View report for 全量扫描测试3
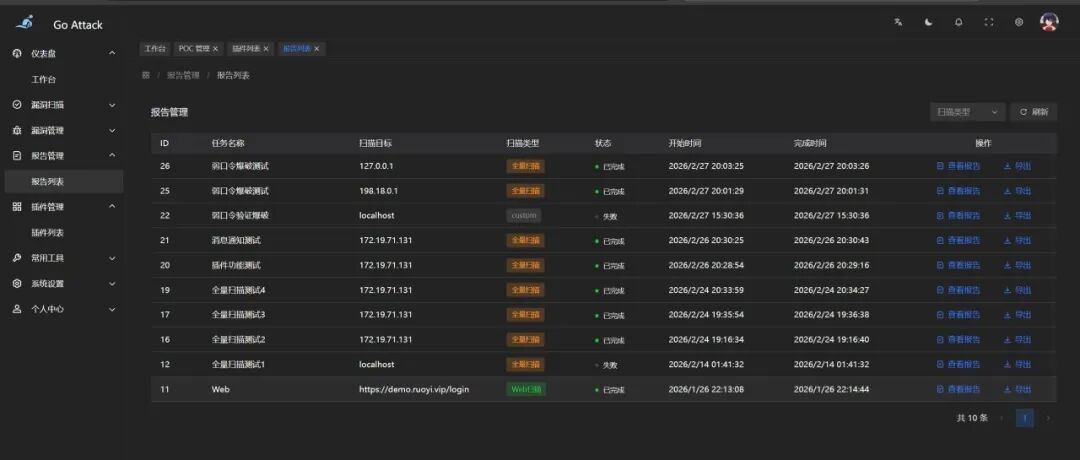The height and width of the screenshot is (460, 1080). (x=958, y=315)
